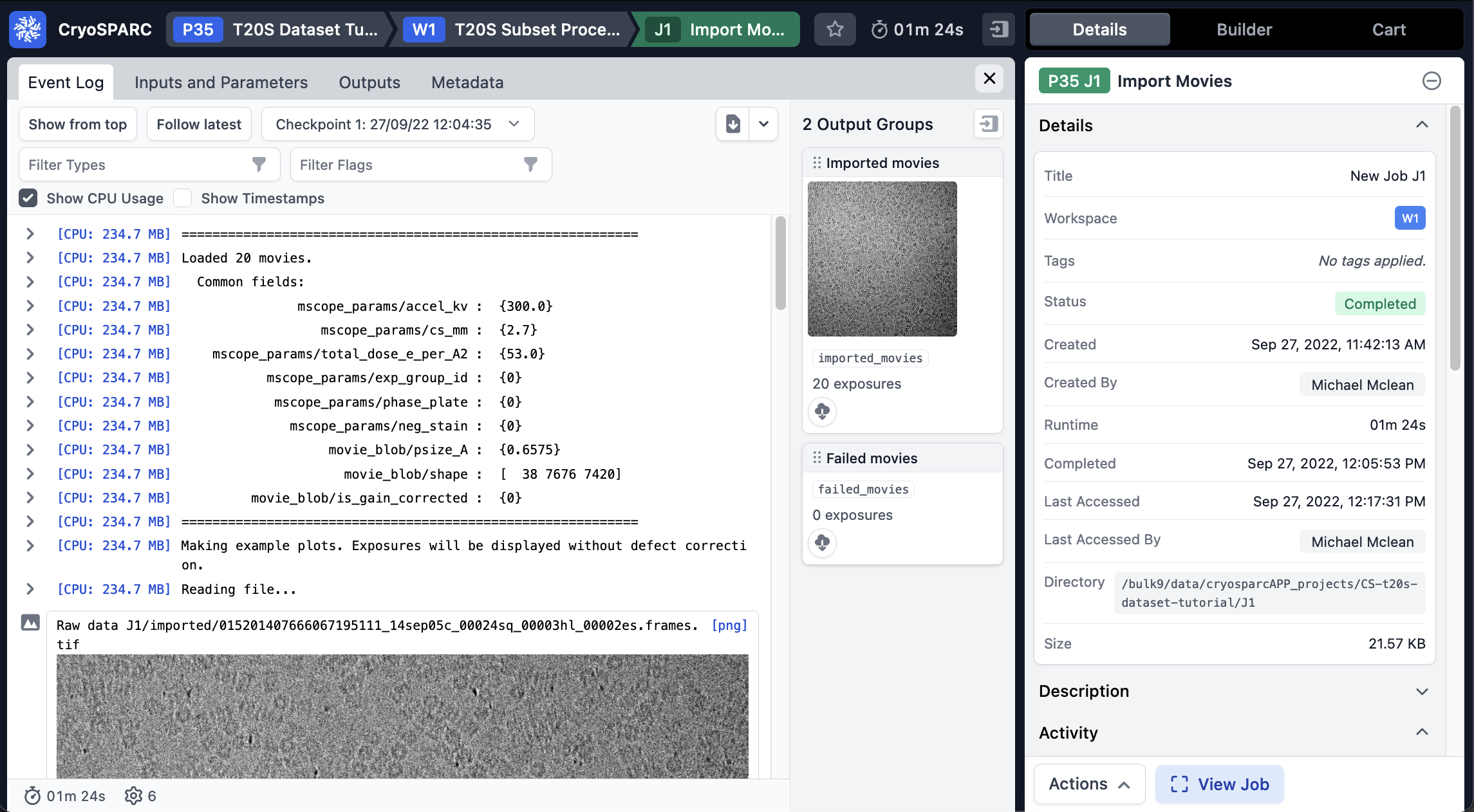Star this job as a favorite
Screen dimensions: 1474x812
tap(835, 30)
